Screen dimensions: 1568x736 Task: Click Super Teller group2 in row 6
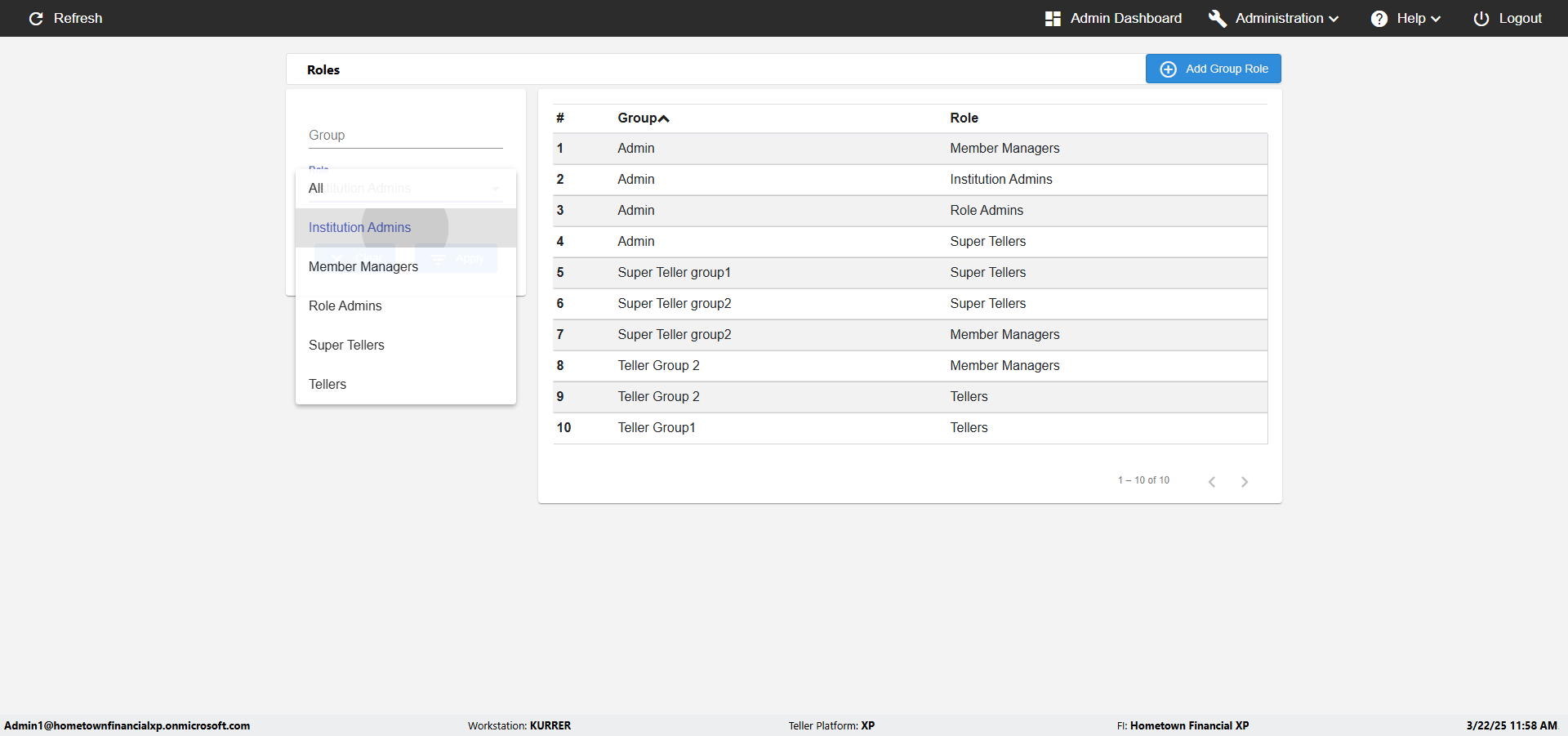click(x=675, y=303)
